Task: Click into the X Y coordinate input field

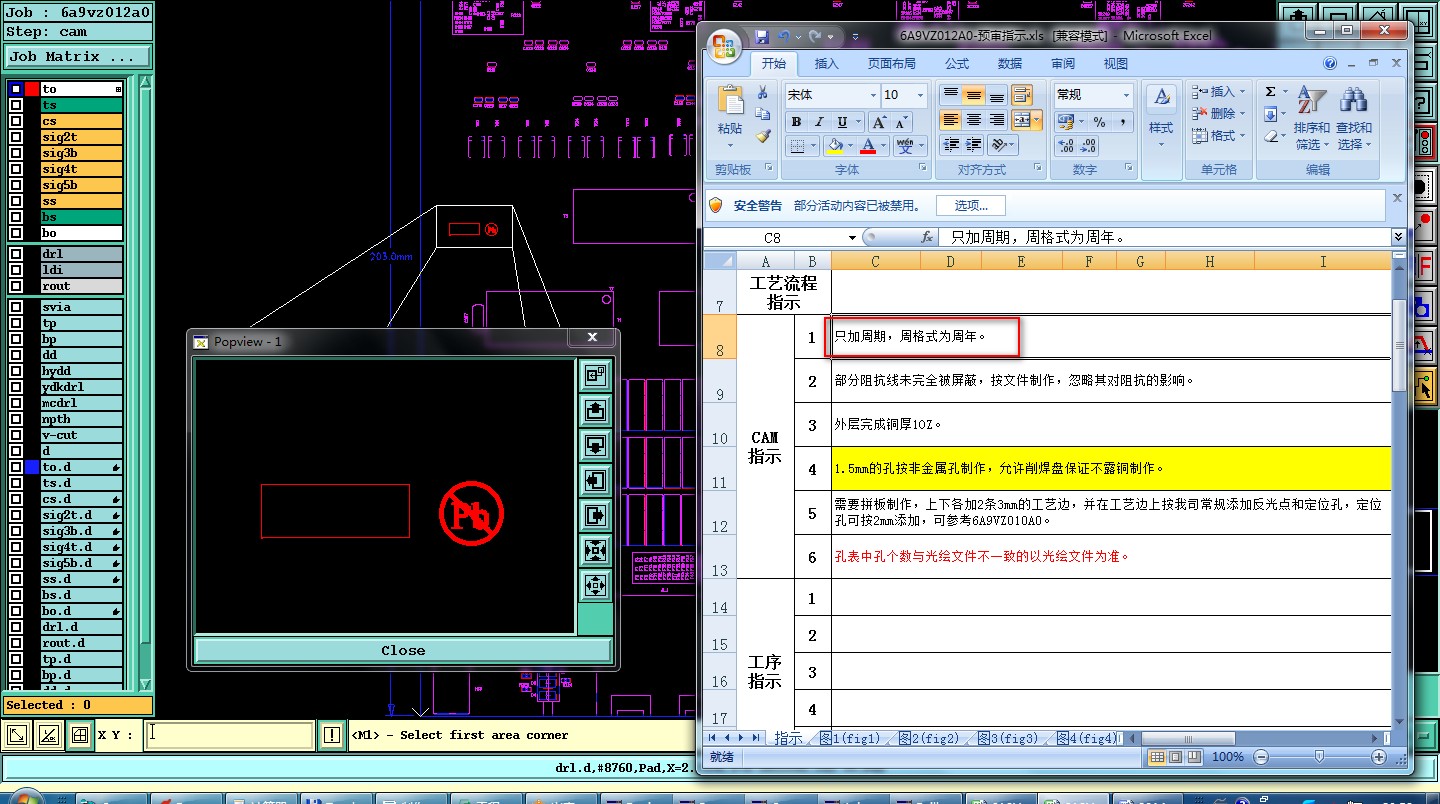Action: [x=228, y=736]
